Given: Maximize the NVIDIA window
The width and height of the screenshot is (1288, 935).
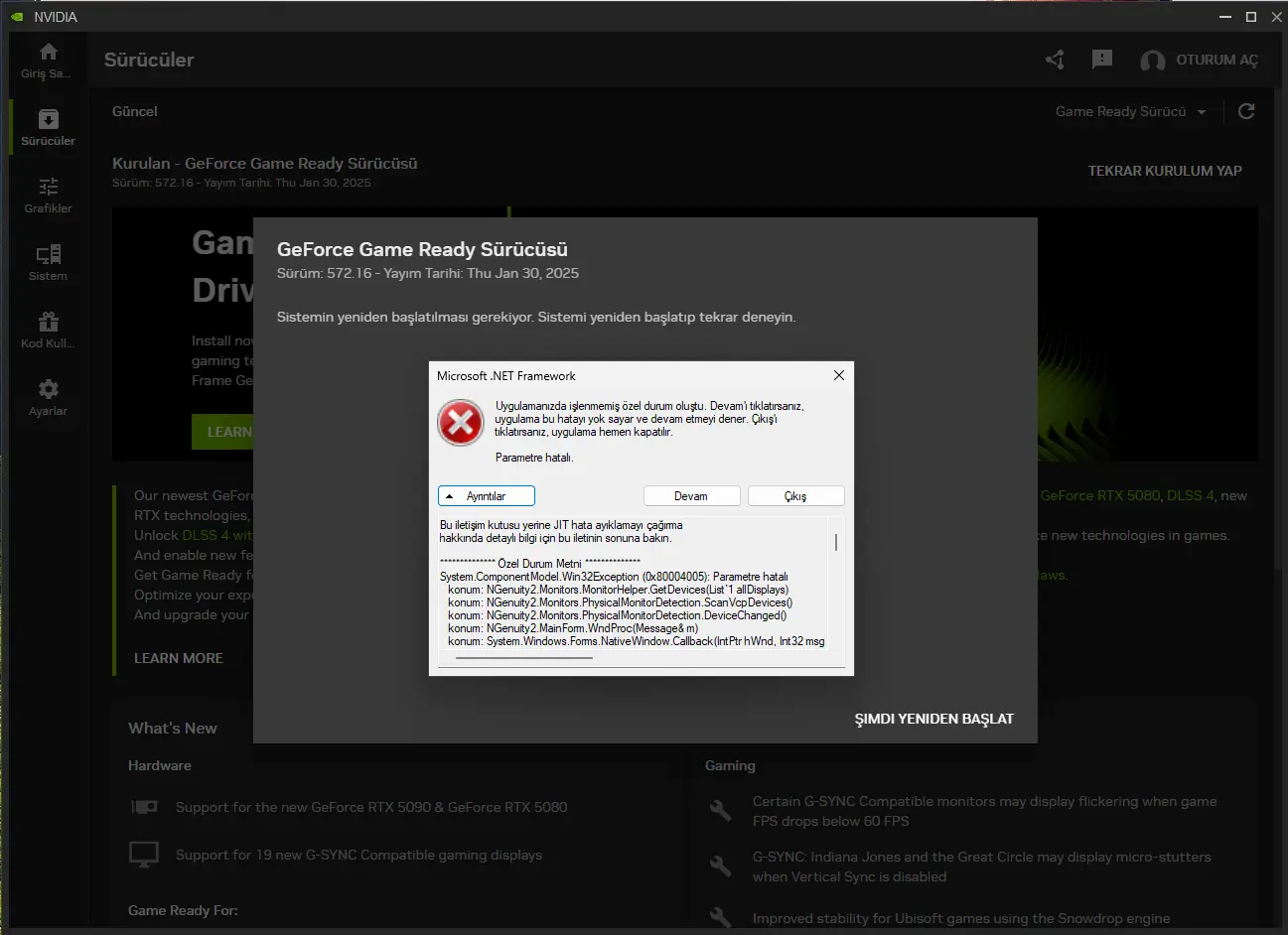Looking at the screenshot, I should (1251, 17).
